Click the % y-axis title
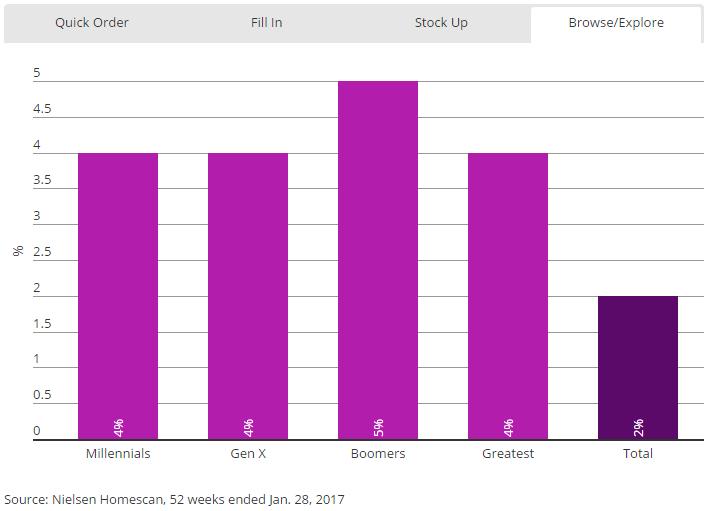Image resolution: width=708 pixels, height=511 pixels. coord(18,251)
